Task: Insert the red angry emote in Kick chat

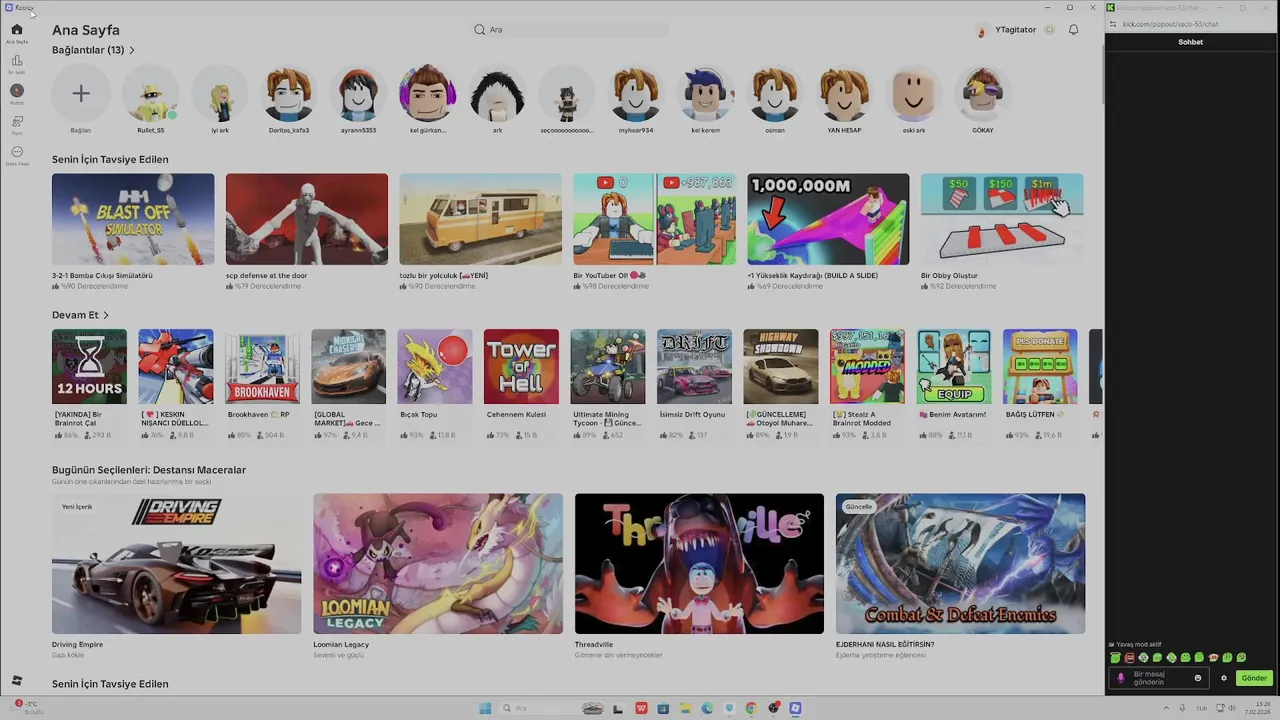Action: click(x=1129, y=658)
